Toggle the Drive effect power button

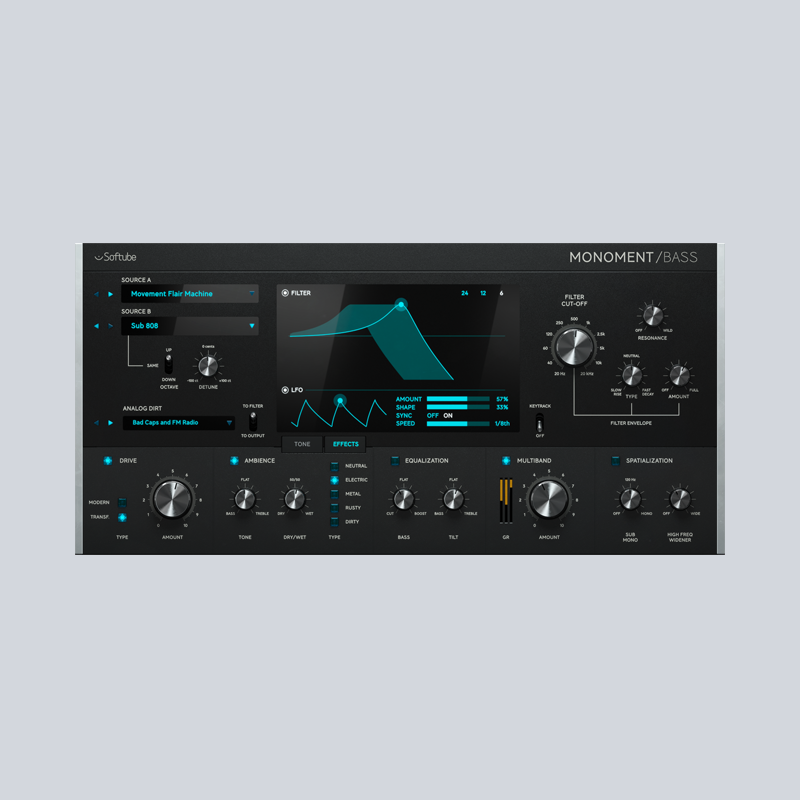[108, 461]
